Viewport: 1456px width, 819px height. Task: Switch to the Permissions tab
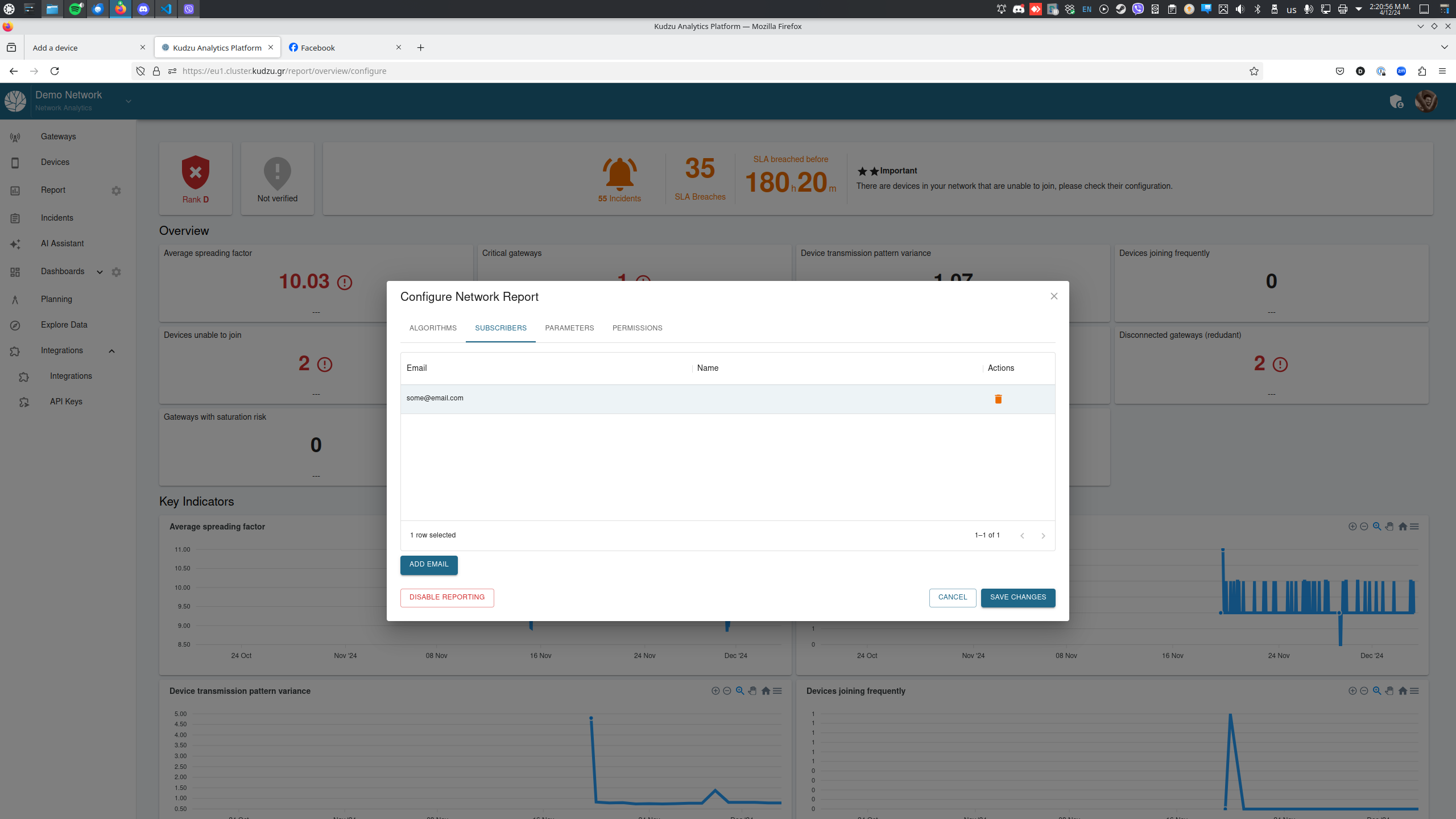pyautogui.click(x=637, y=328)
